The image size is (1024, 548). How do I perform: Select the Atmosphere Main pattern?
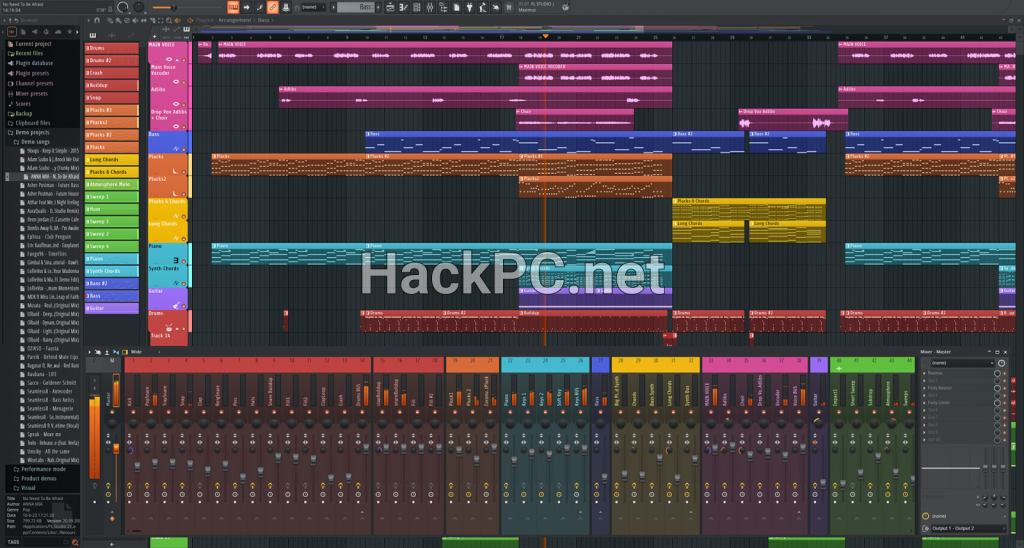(x=110, y=184)
